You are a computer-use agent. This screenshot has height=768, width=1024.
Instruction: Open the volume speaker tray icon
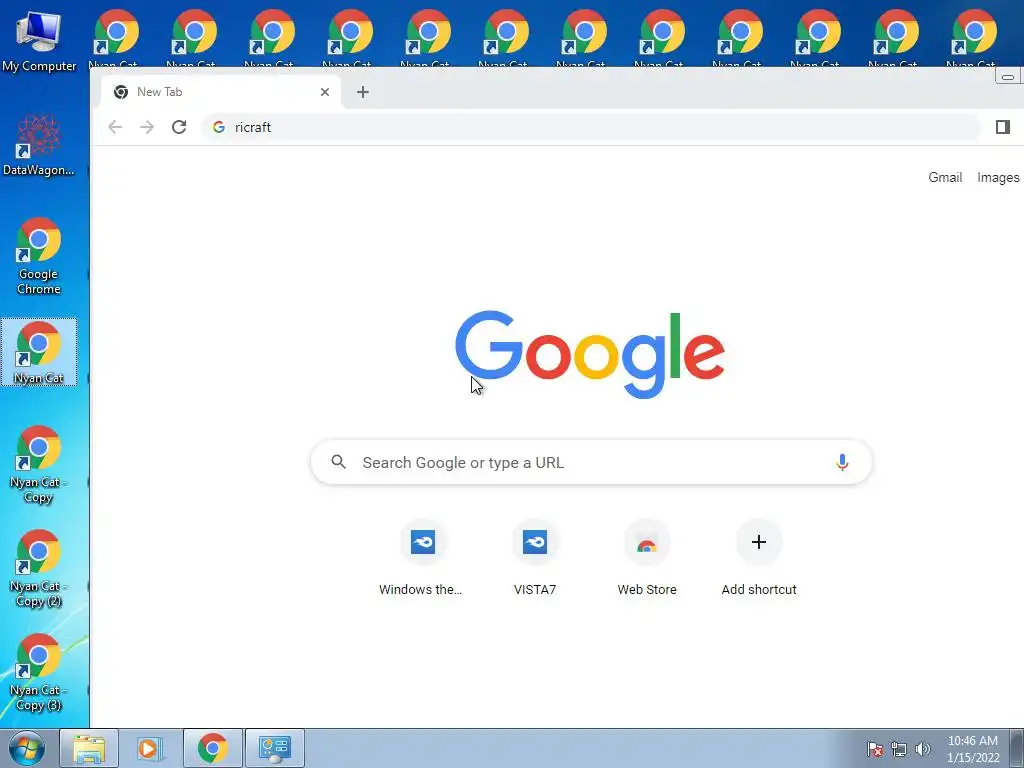tap(923, 749)
